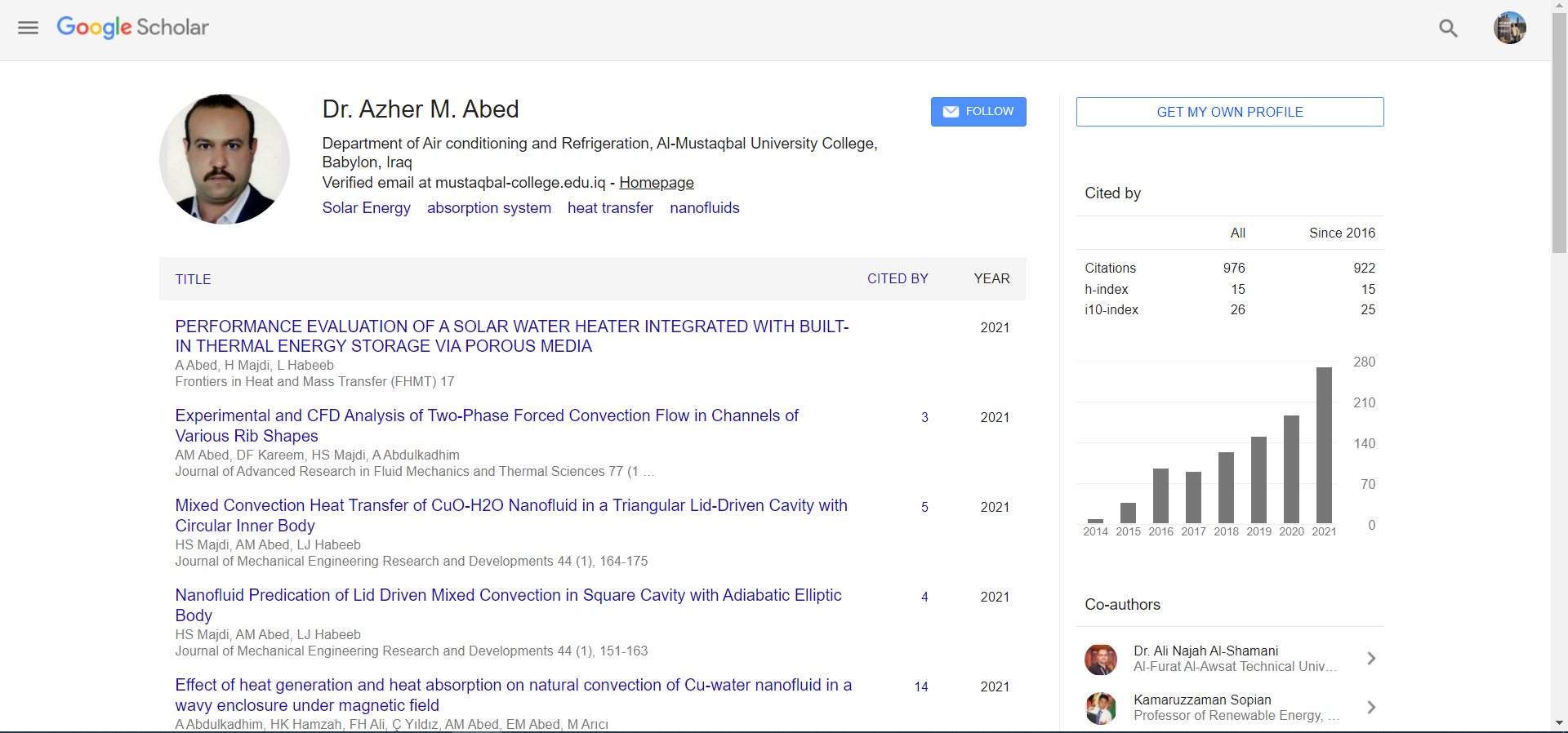The height and width of the screenshot is (733, 1568).
Task: Sort publications by Cited By column
Action: [x=897, y=279]
